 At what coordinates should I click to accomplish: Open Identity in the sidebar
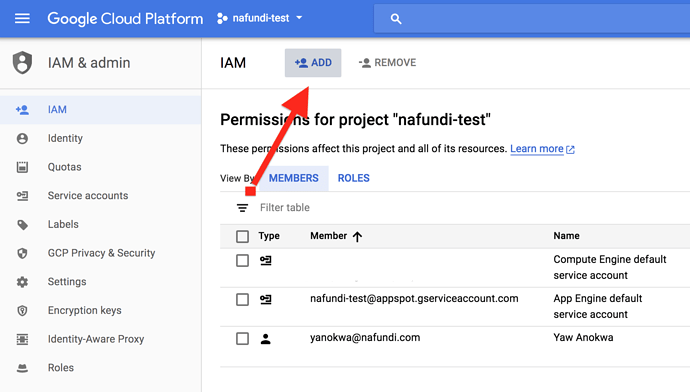100,139
